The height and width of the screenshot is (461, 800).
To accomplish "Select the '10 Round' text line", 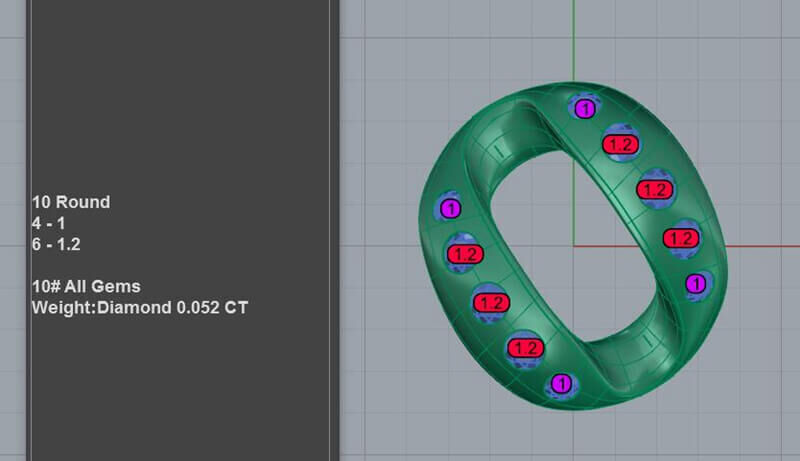I will click(x=71, y=202).
